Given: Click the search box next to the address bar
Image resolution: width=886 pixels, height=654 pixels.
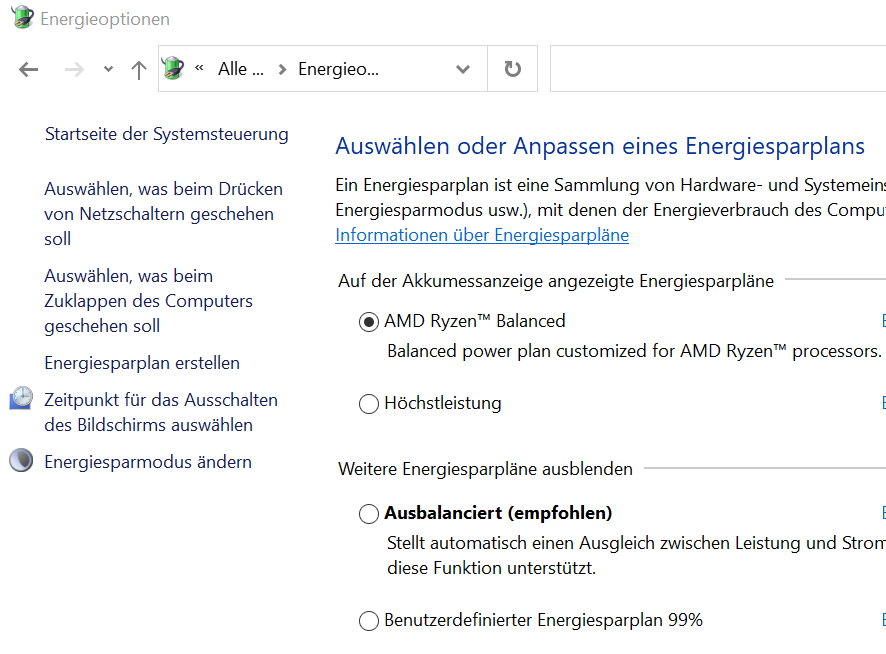Looking at the screenshot, I should point(717,69).
